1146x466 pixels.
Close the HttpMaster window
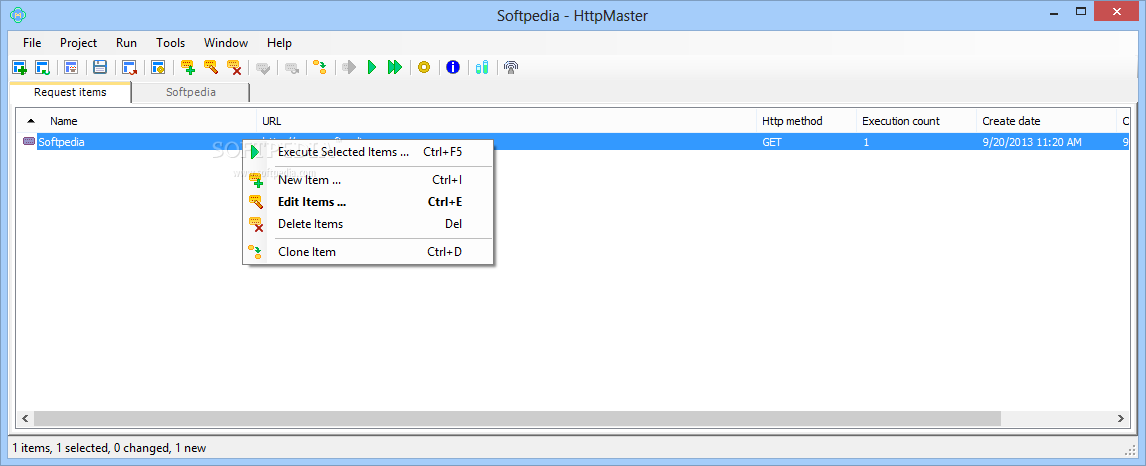1116,11
